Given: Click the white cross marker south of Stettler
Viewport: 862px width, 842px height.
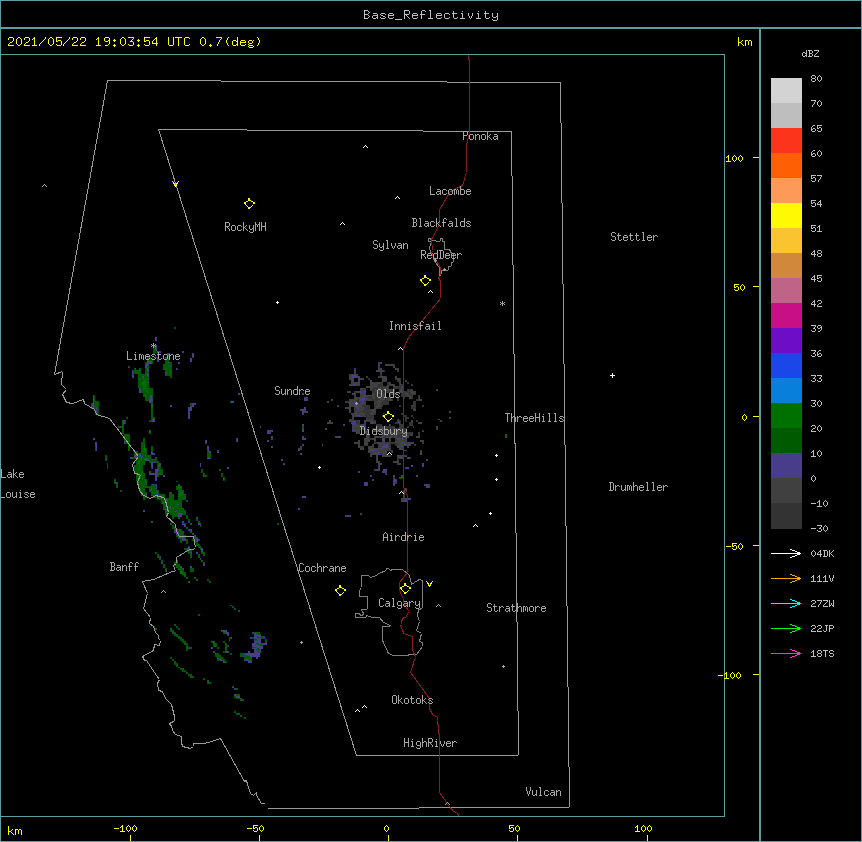Looking at the screenshot, I should (612, 375).
